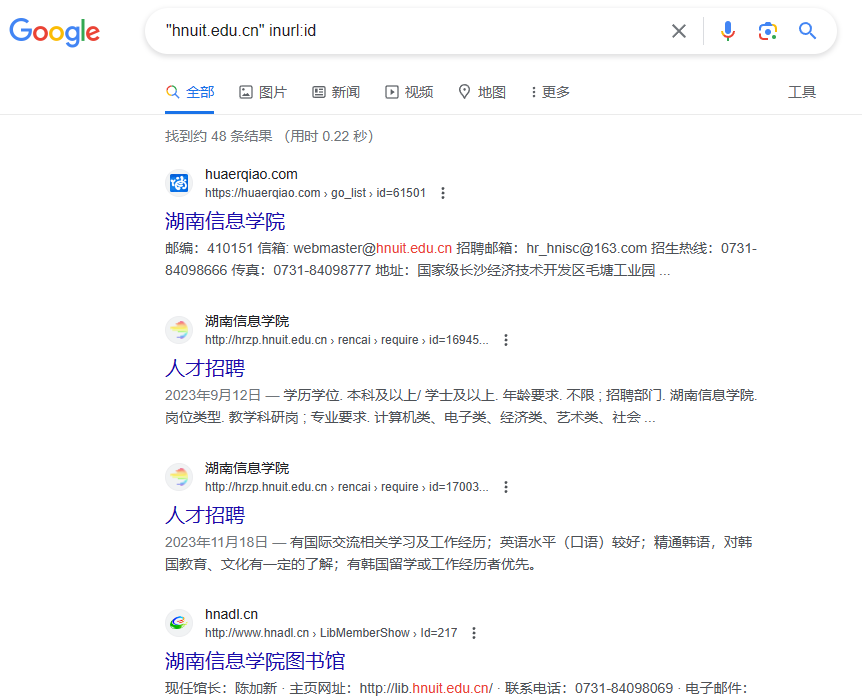The width and height of the screenshot is (862, 700).
Task: Click the hnadl.cn site name text
Action: pyautogui.click(x=231, y=614)
